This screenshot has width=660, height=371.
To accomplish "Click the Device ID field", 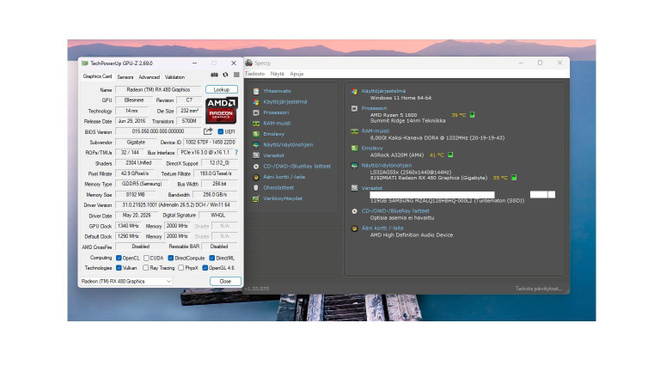I will coord(211,142).
